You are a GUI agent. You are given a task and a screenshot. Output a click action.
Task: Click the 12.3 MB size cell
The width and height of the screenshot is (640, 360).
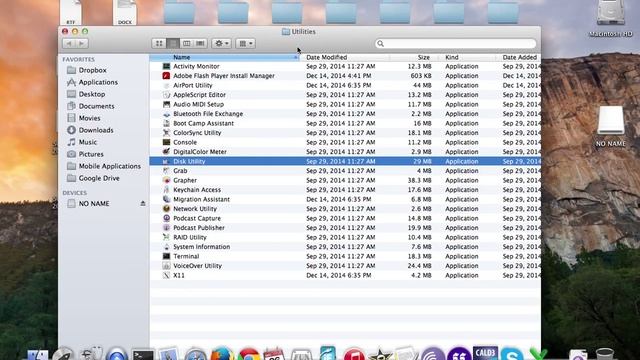coord(419,66)
